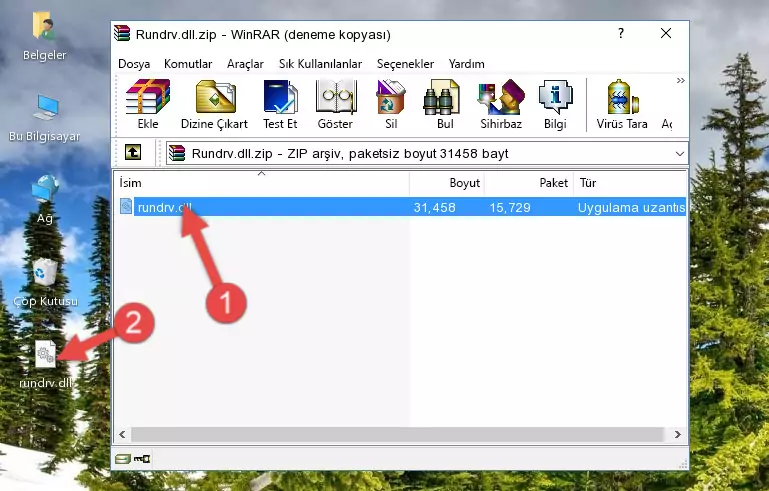Click the Test Et toolbar icon
This screenshot has height=491, width=769.
(280, 104)
